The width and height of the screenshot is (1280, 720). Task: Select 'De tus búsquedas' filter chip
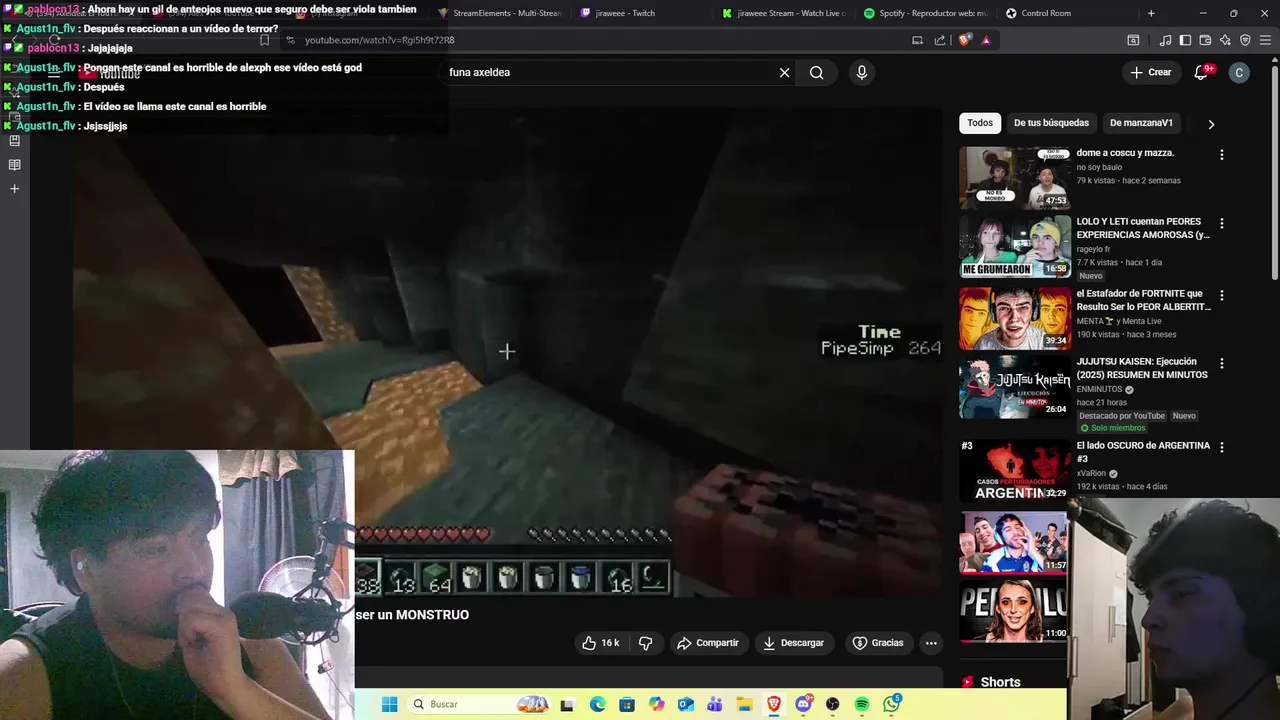point(1051,123)
